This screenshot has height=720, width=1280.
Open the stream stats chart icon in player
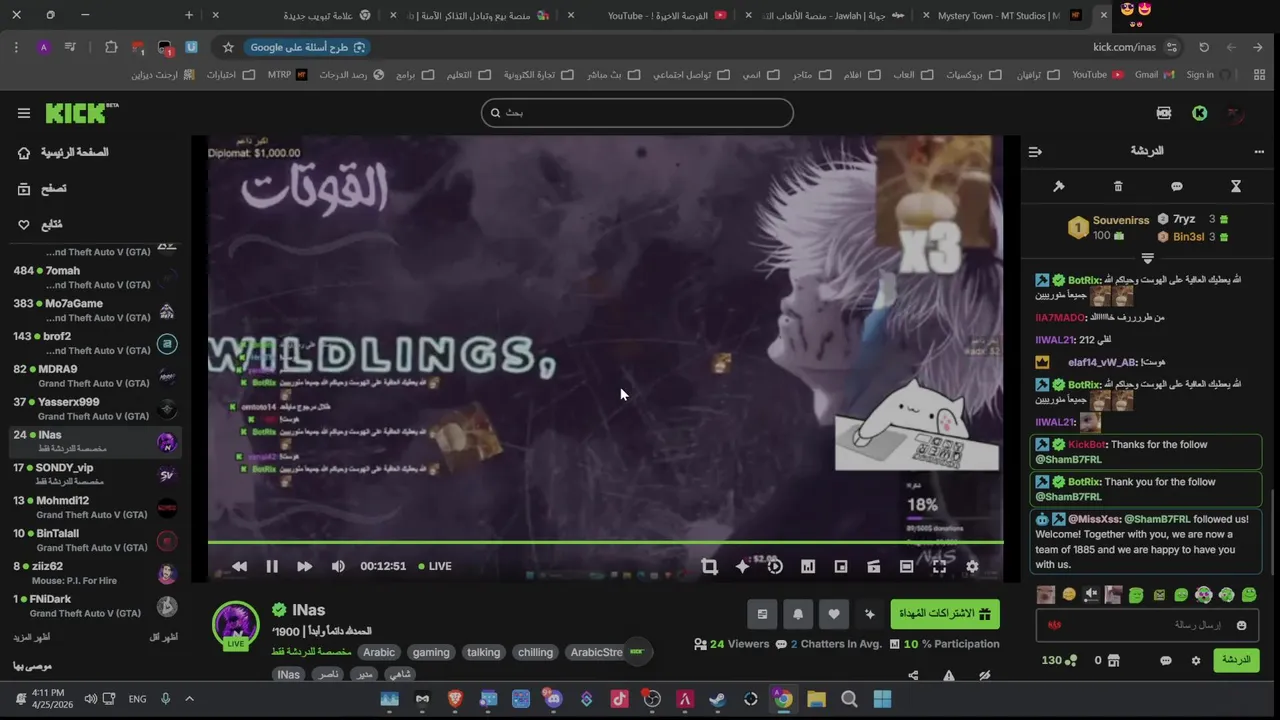(x=808, y=566)
